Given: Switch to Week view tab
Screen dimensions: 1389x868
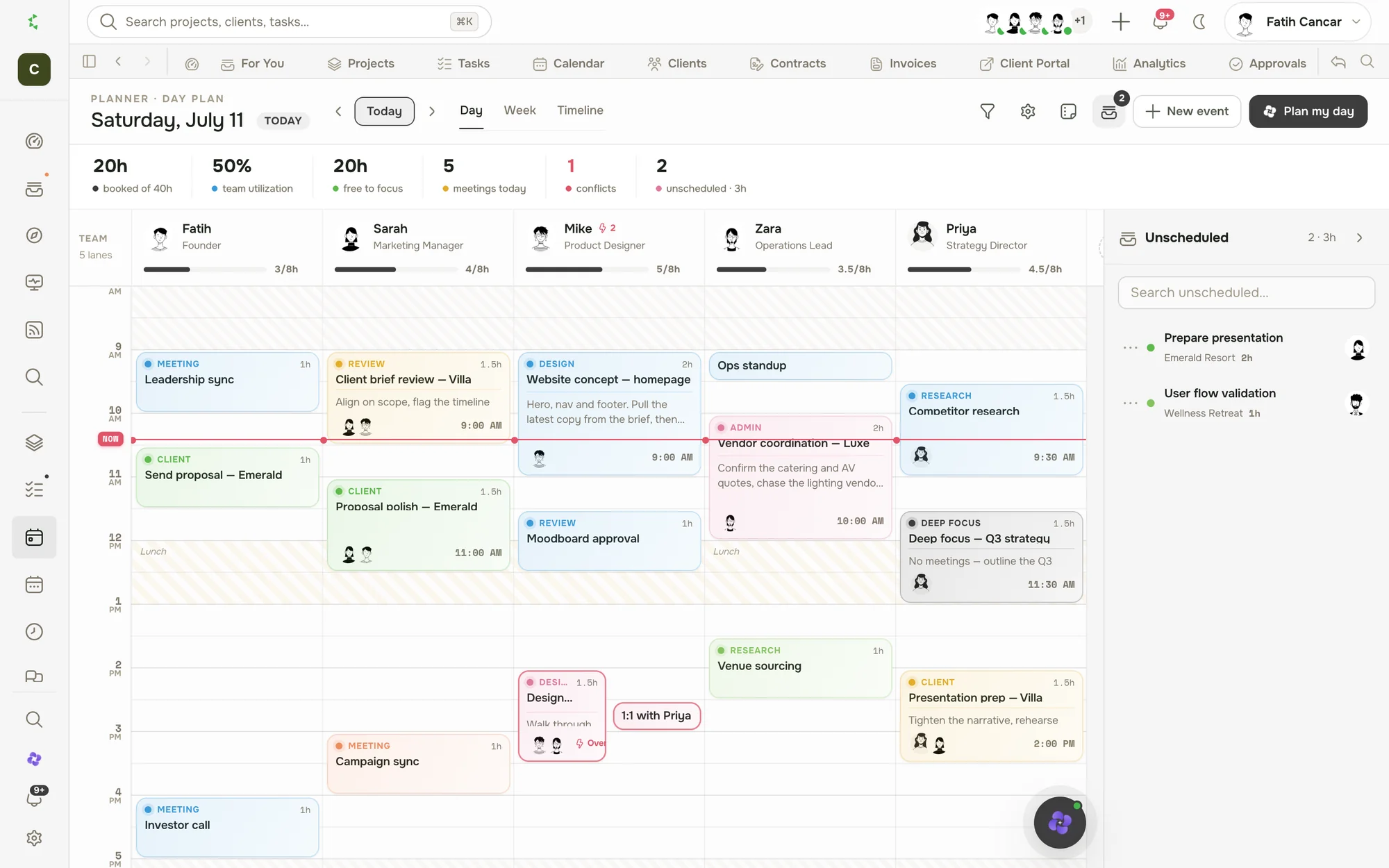Looking at the screenshot, I should [x=519, y=110].
